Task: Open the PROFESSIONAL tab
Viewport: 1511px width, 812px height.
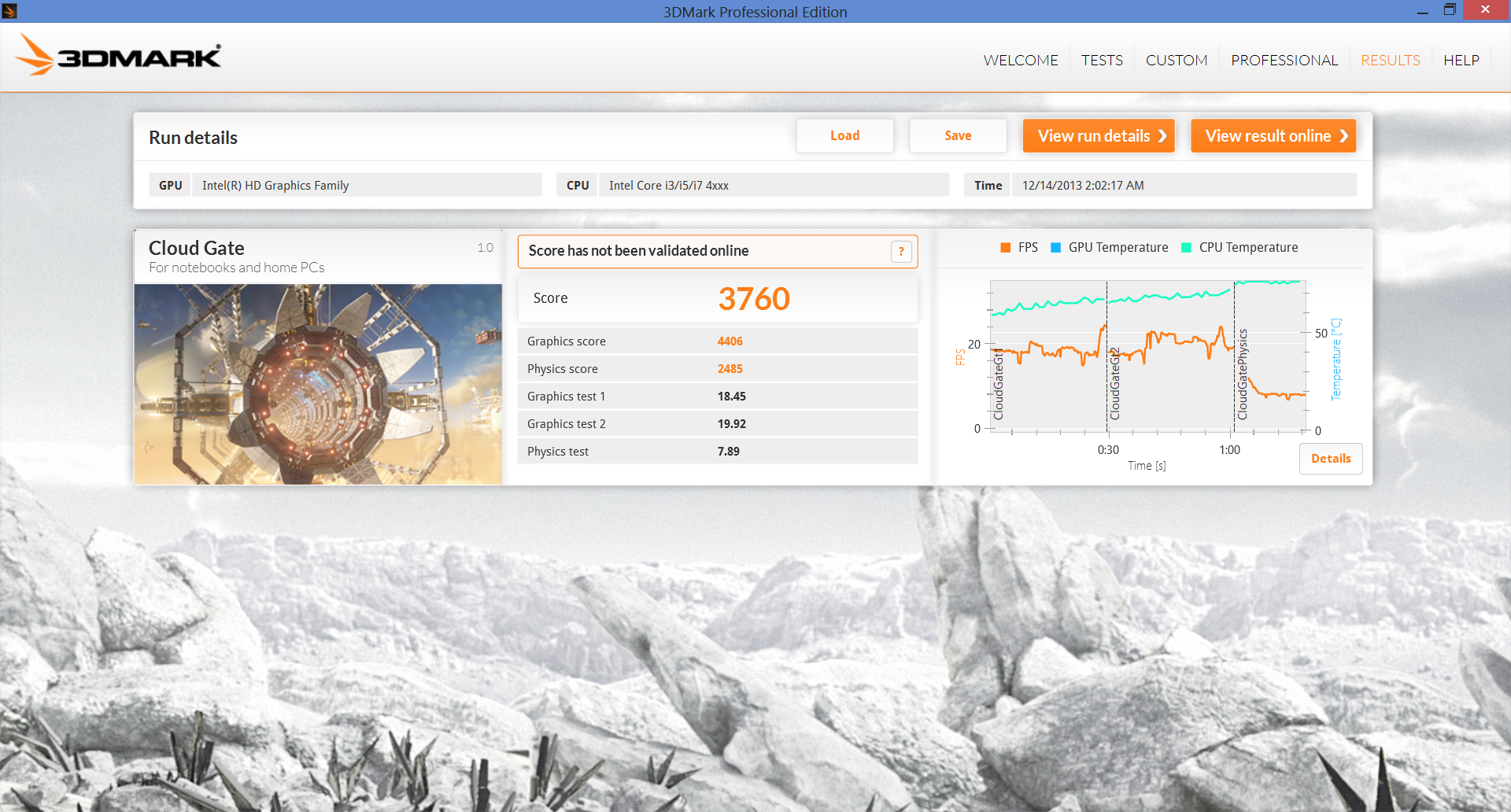Action: pyautogui.click(x=1284, y=60)
